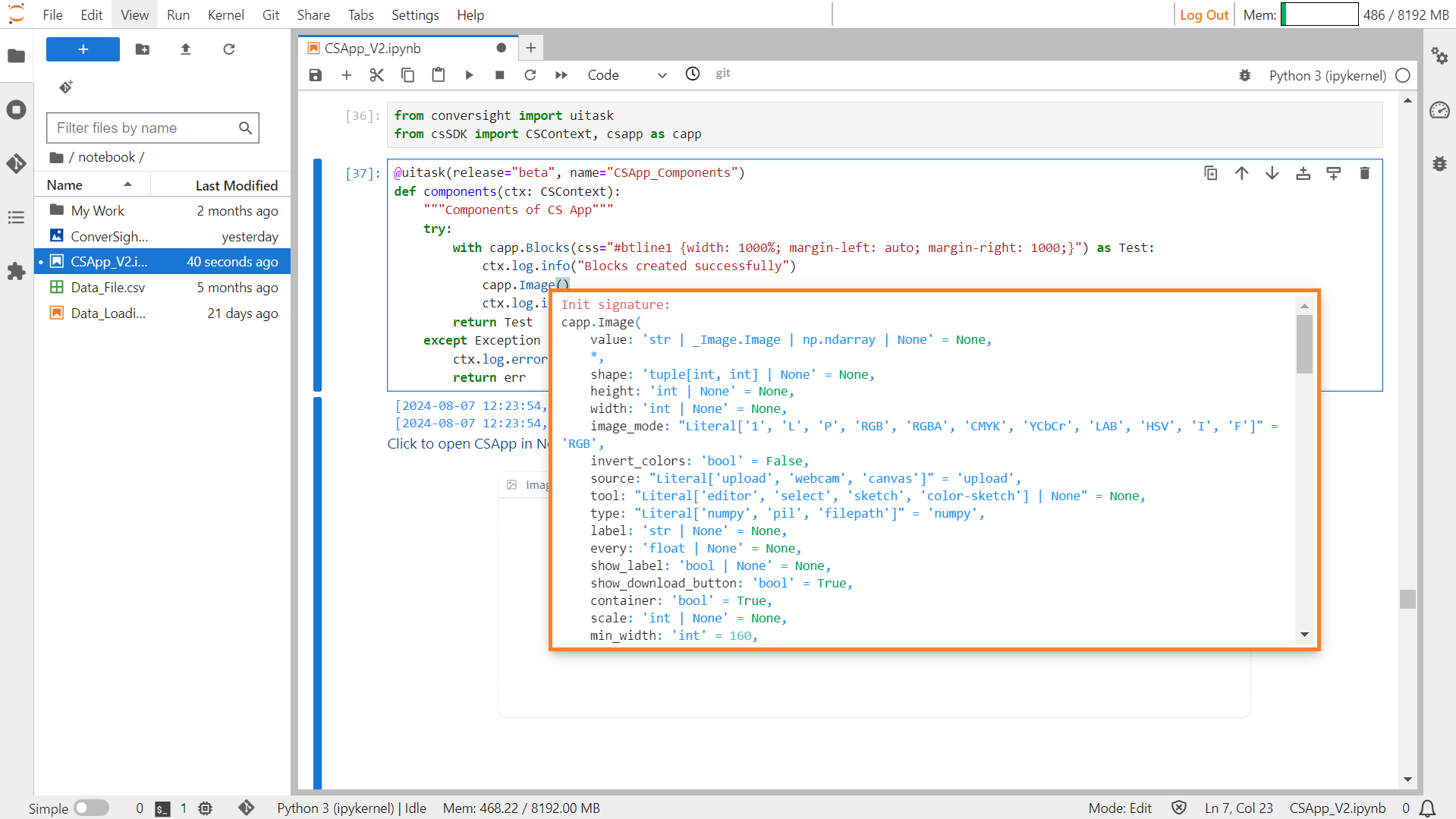The image size is (1456, 819).
Task: Move active cell down
Action: click(x=1272, y=173)
